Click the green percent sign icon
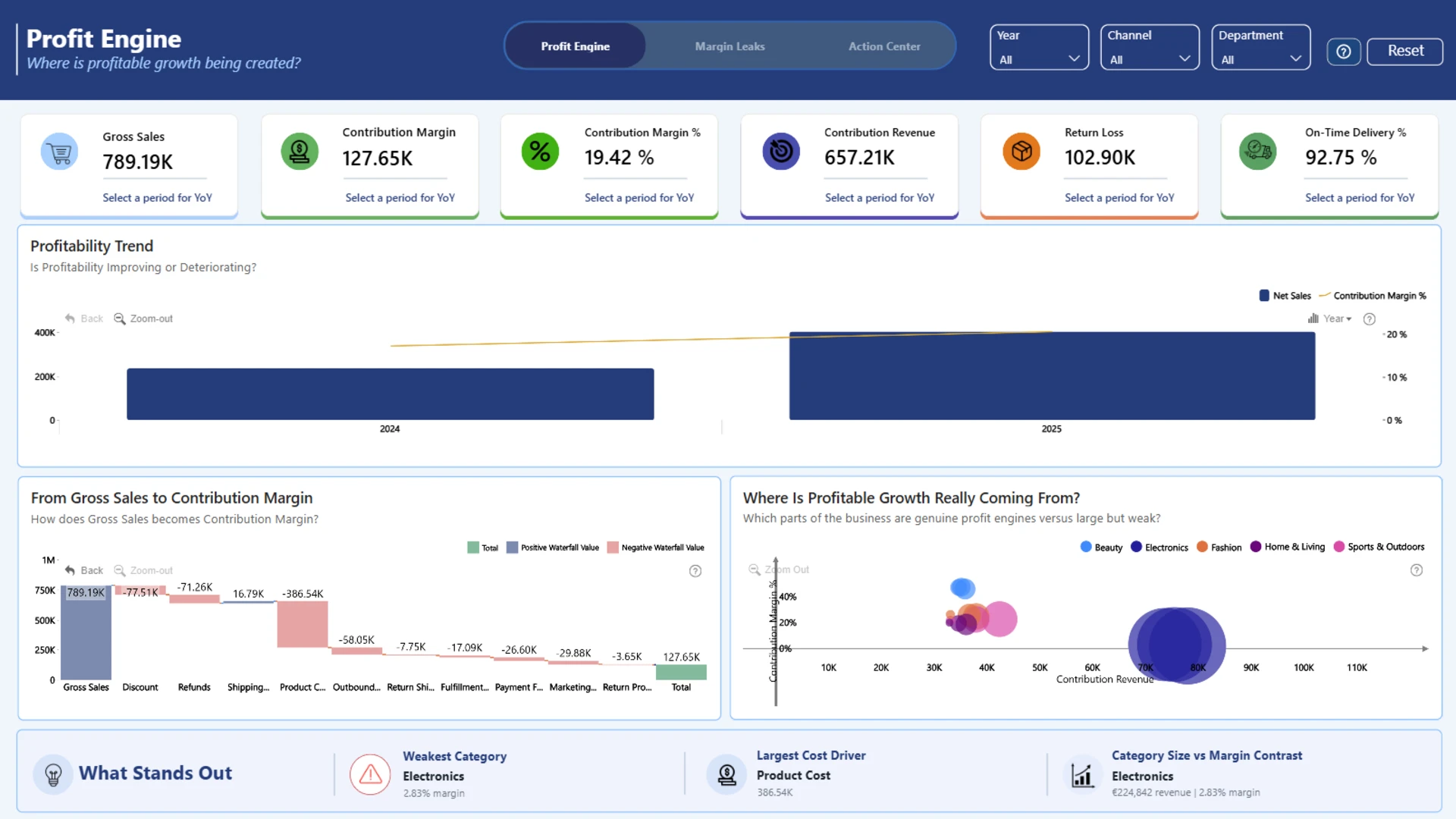The width and height of the screenshot is (1456, 819). [x=540, y=152]
